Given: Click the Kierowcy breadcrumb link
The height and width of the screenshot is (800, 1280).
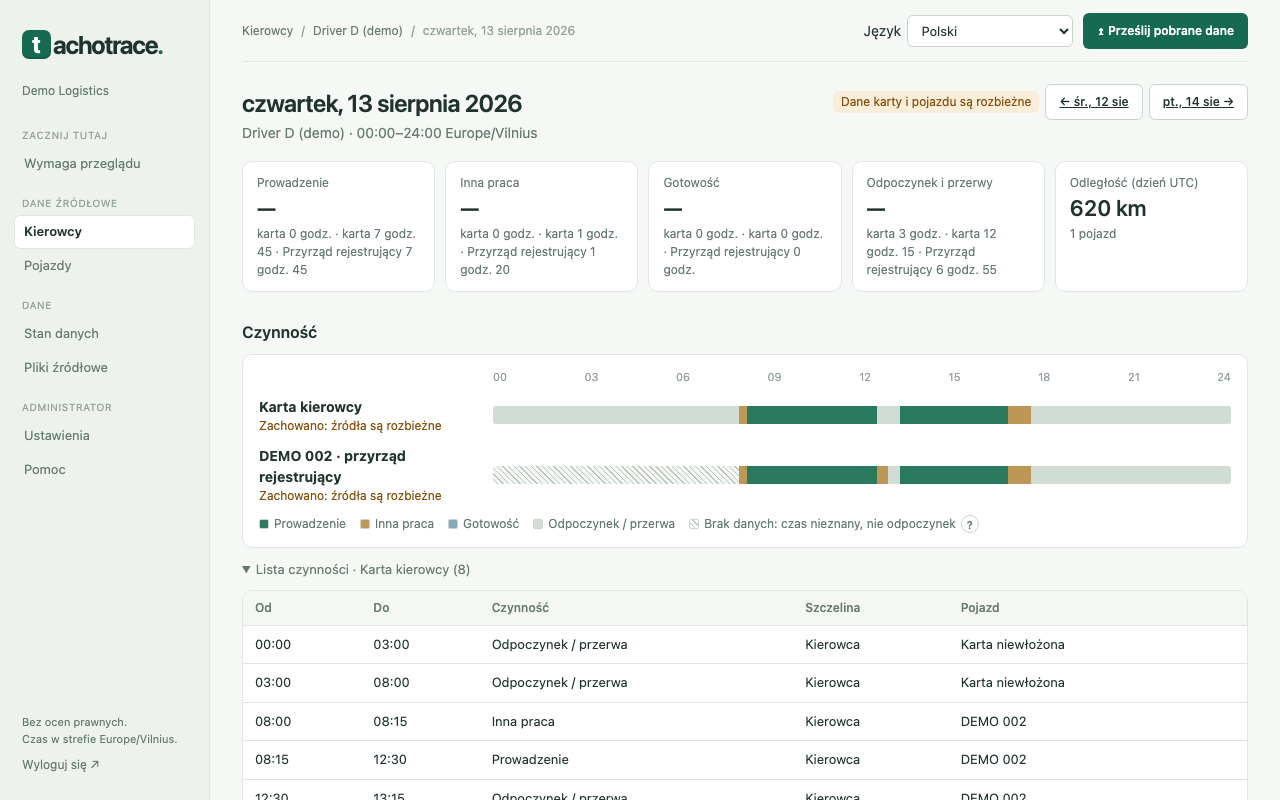Looking at the screenshot, I should 268,31.
